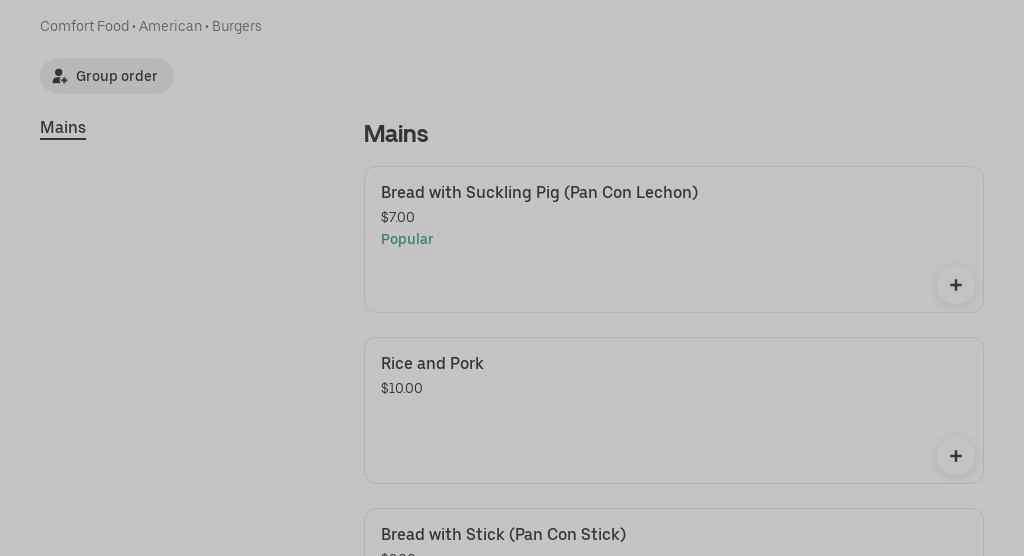Start a Group order
Image resolution: width=1024 pixels, height=556 pixels.
pyautogui.click(x=107, y=76)
